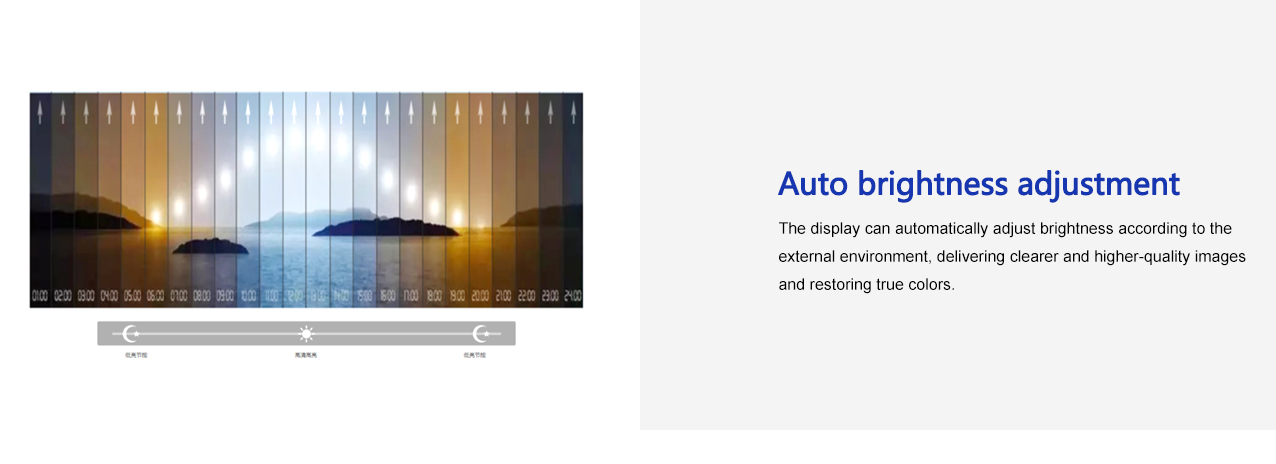The height and width of the screenshot is (464, 1276).
Task: Click the arrow above the 06:00 strip
Action: (x=156, y=110)
